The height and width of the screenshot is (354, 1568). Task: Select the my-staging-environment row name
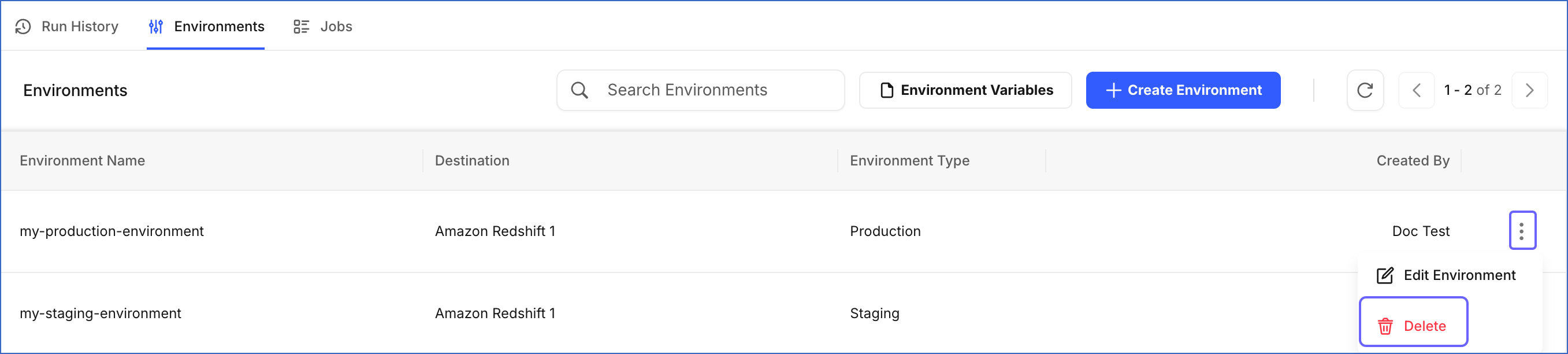pyautogui.click(x=101, y=314)
